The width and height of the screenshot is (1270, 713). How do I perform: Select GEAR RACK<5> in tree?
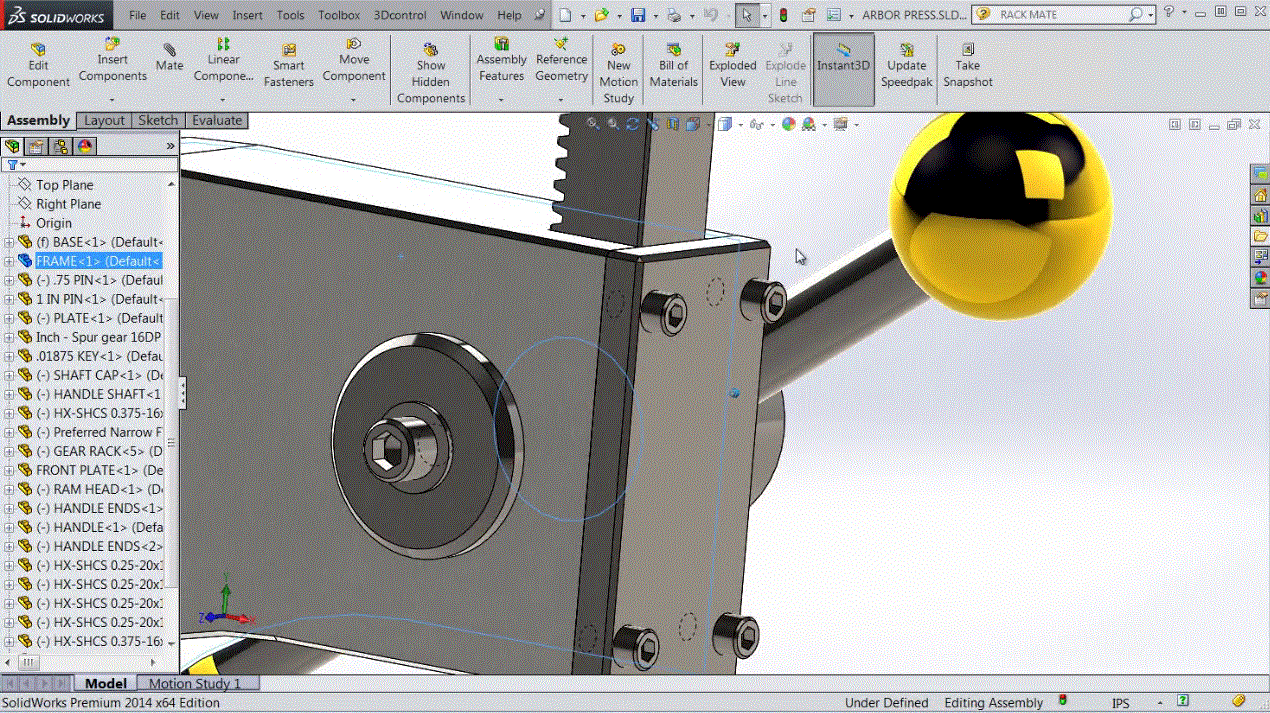(x=100, y=451)
